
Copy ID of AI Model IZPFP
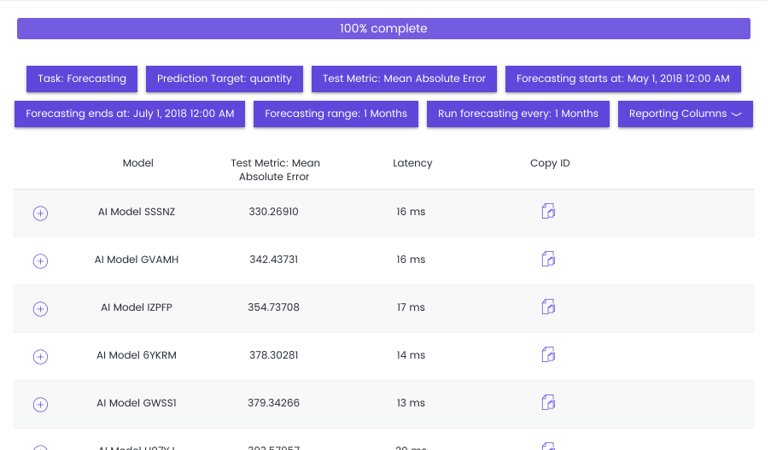pos(548,307)
